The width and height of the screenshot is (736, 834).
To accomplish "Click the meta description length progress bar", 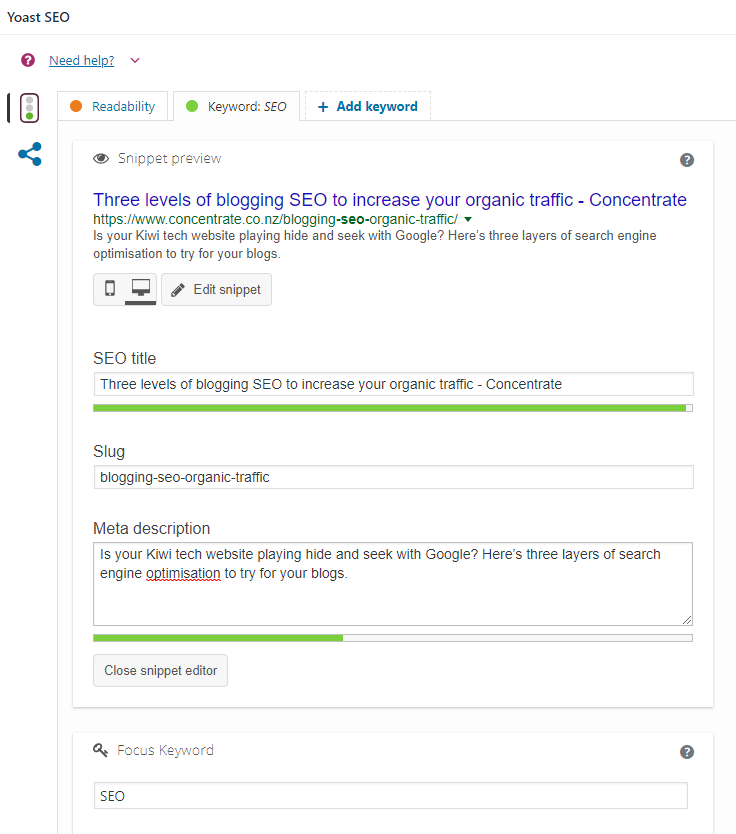I will (x=393, y=638).
